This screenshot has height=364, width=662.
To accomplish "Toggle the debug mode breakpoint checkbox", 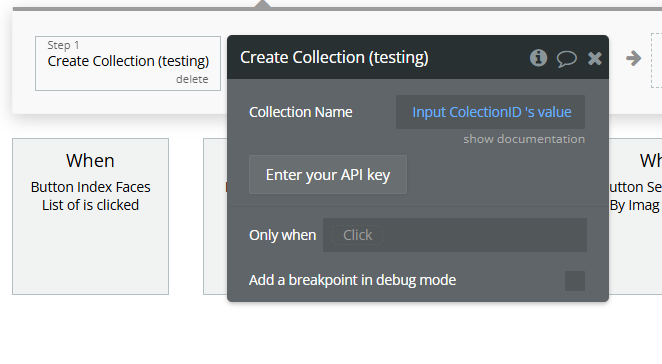I will tap(575, 281).
